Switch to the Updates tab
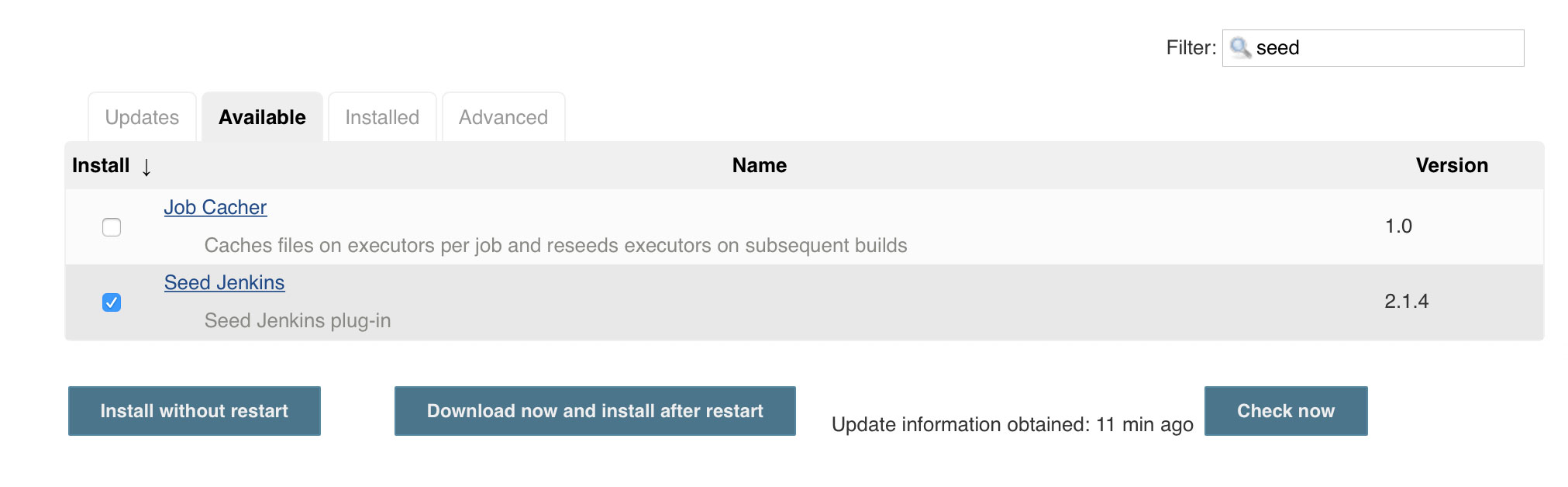 pyautogui.click(x=142, y=117)
